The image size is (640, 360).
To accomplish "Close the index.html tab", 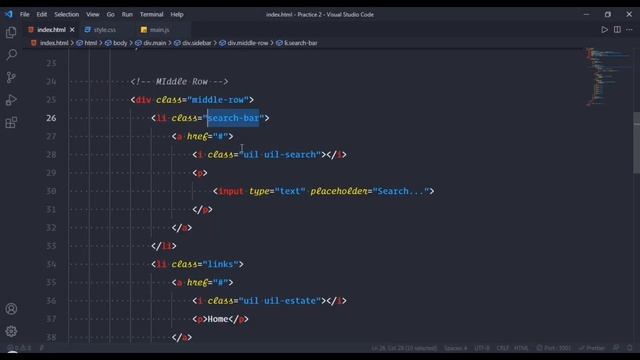I will (72, 30).
